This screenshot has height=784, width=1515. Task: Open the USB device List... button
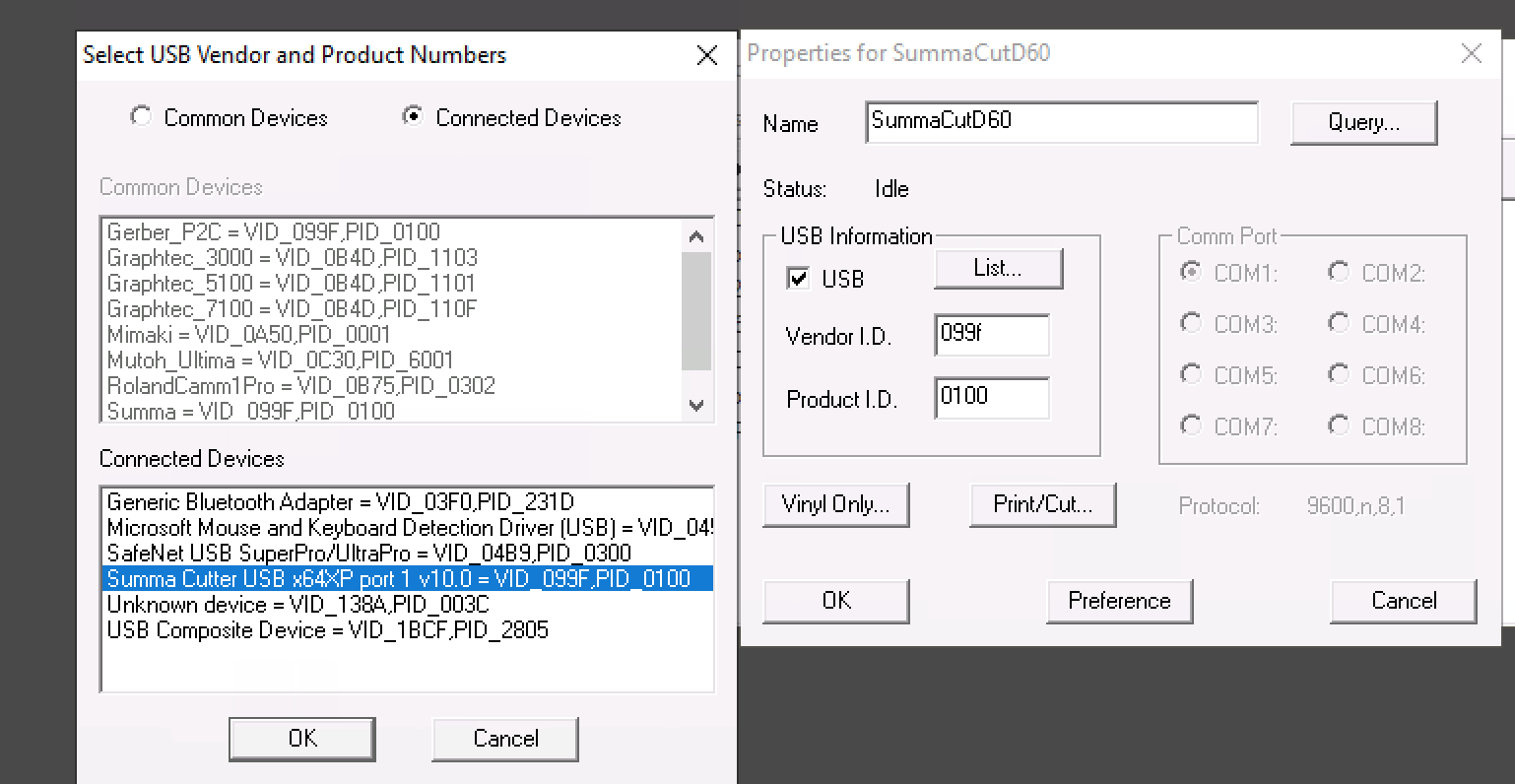[998, 268]
